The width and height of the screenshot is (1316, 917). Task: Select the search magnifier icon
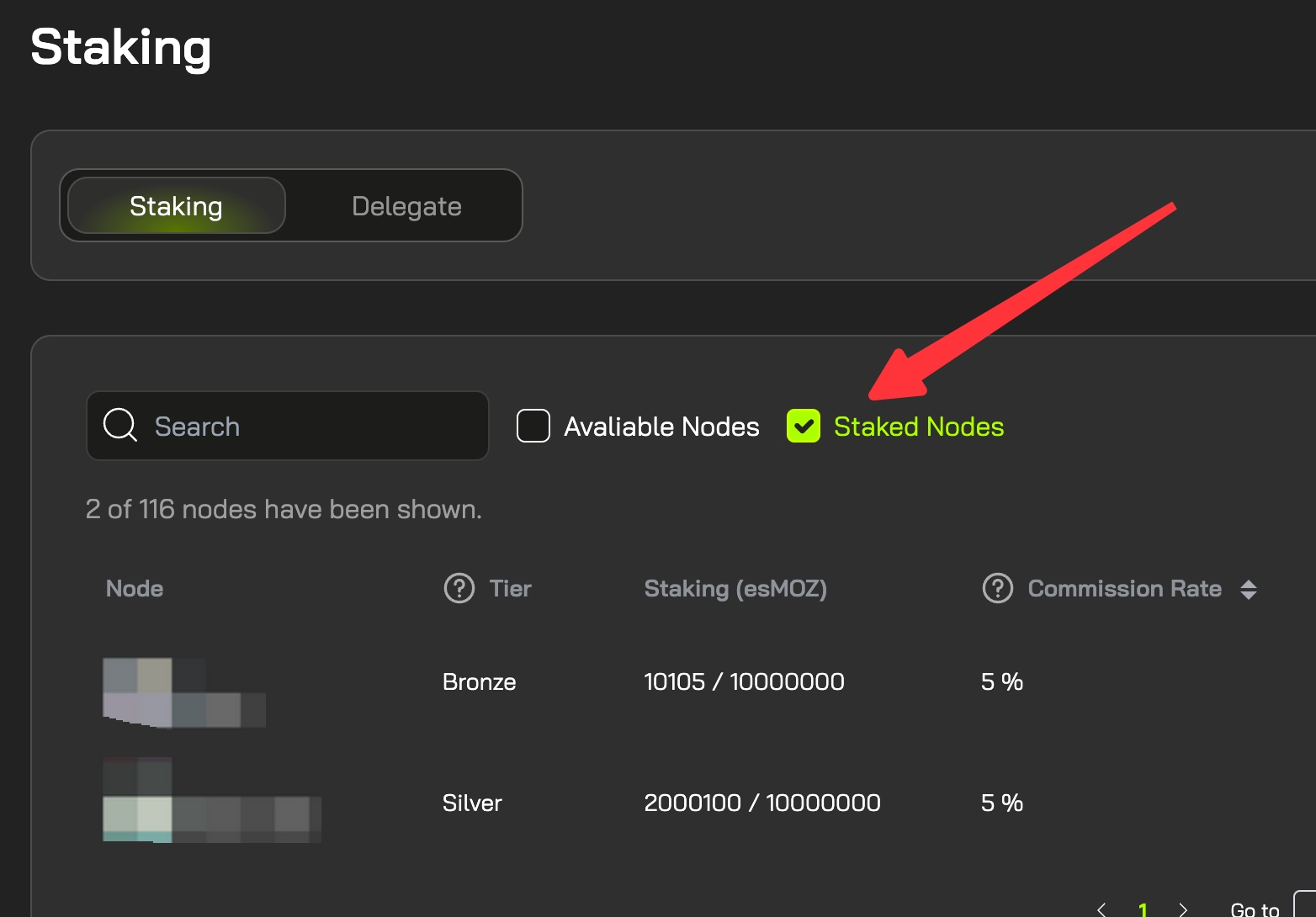pos(119,426)
